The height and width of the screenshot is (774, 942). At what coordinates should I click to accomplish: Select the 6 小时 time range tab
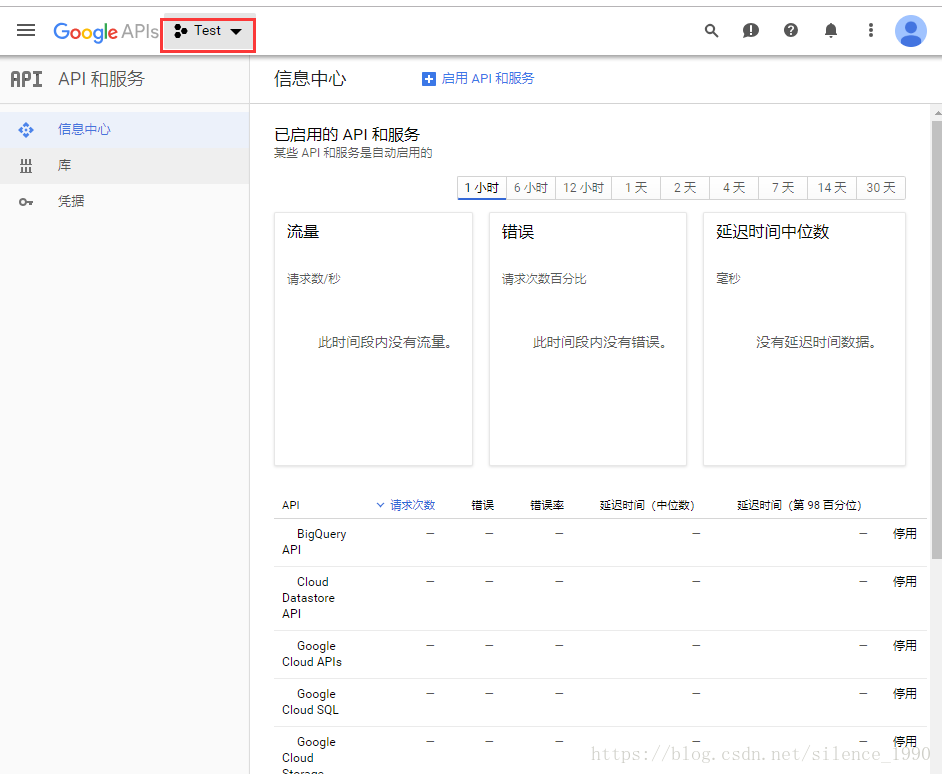point(530,187)
